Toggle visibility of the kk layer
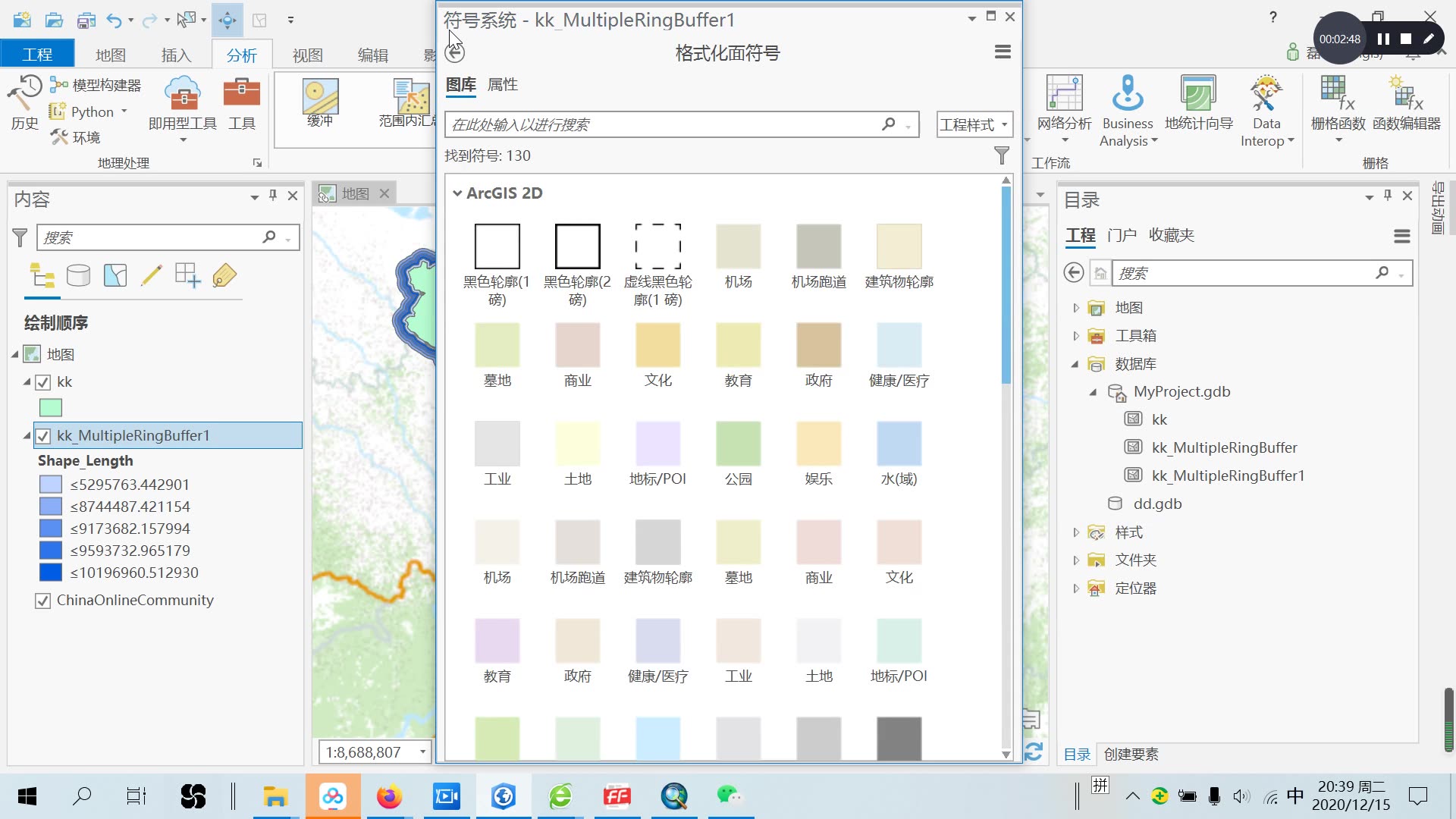This screenshot has height=819, width=1456. 43,382
